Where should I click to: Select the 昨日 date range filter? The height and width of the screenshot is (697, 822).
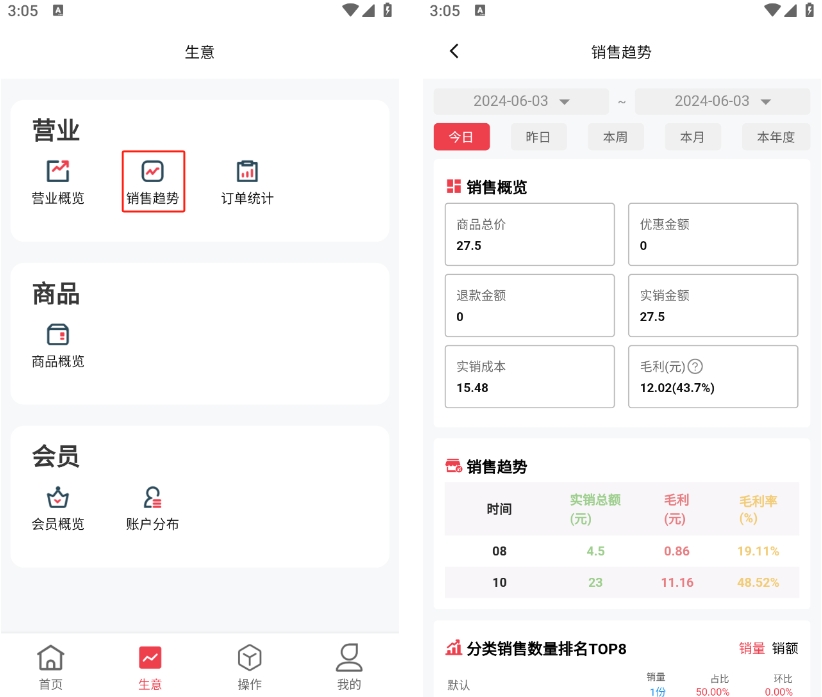[538, 137]
